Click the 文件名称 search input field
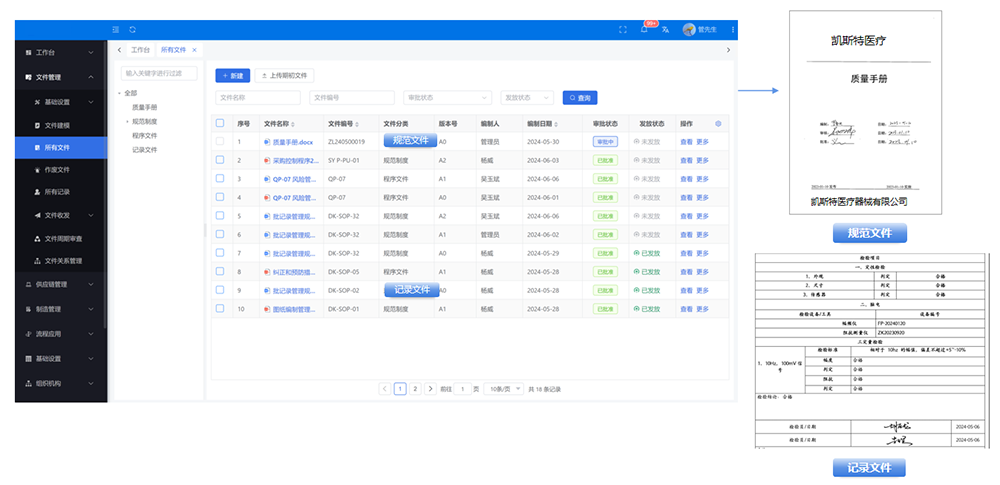Image resolution: width=1000 pixels, height=485 pixels. click(x=257, y=98)
